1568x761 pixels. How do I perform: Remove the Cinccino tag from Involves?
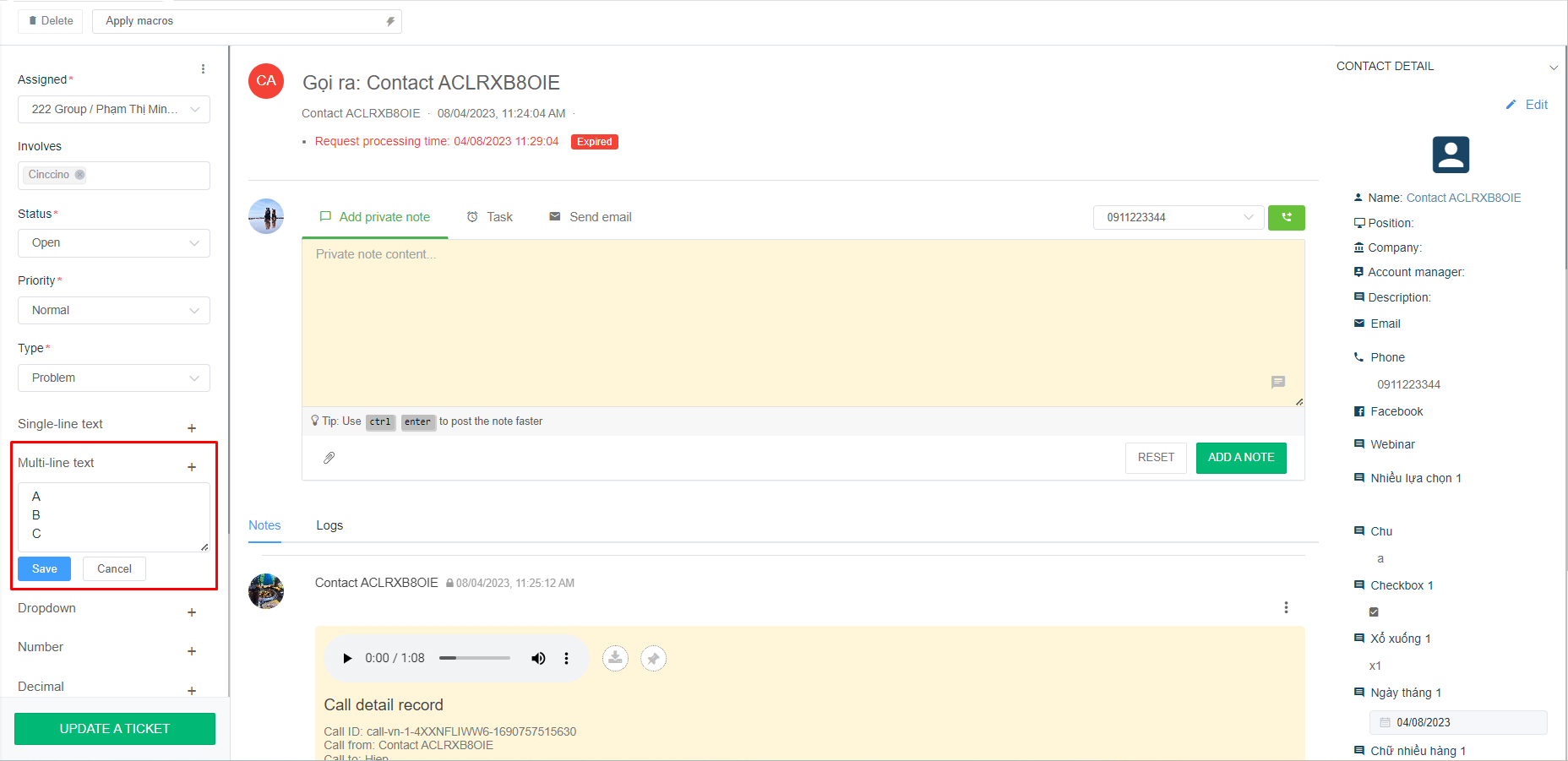[79, 175]
